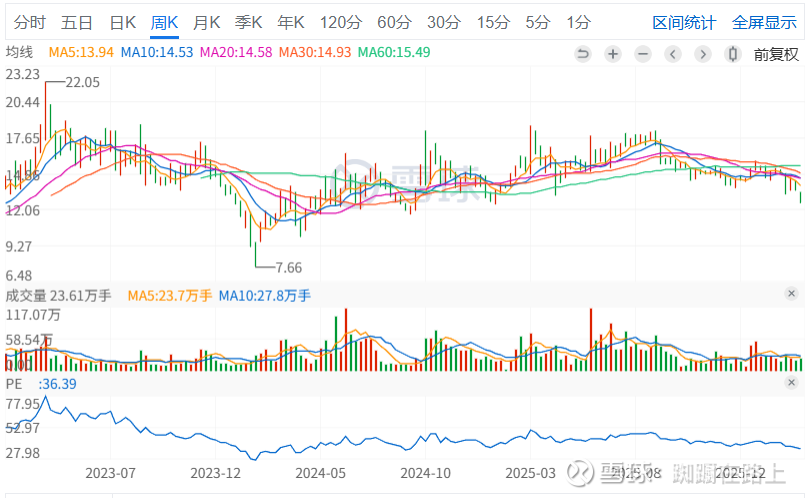810x498 pixels.
Task: Open the 均线 indicator selector
Action: (x=20, y=52)
